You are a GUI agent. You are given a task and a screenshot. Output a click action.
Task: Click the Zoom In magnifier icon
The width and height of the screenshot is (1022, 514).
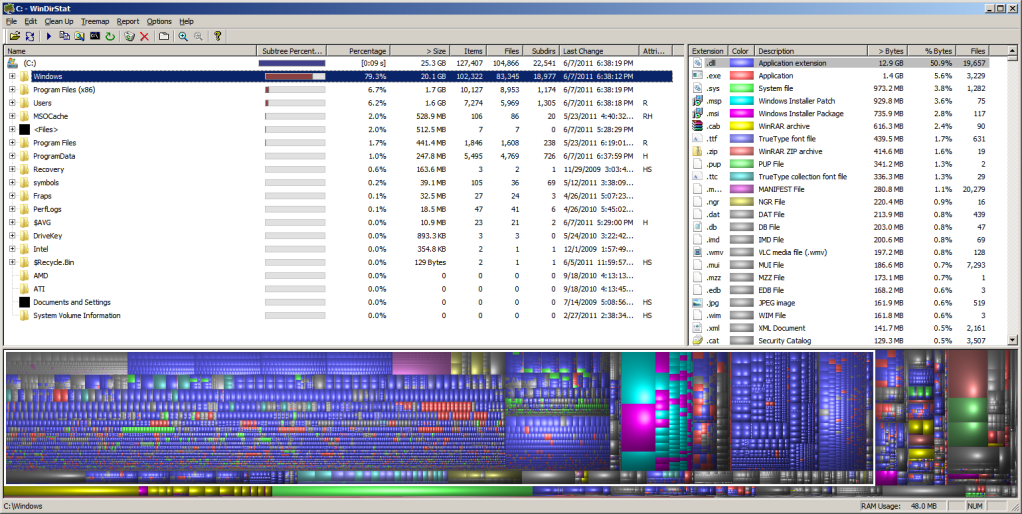(183, 36)
